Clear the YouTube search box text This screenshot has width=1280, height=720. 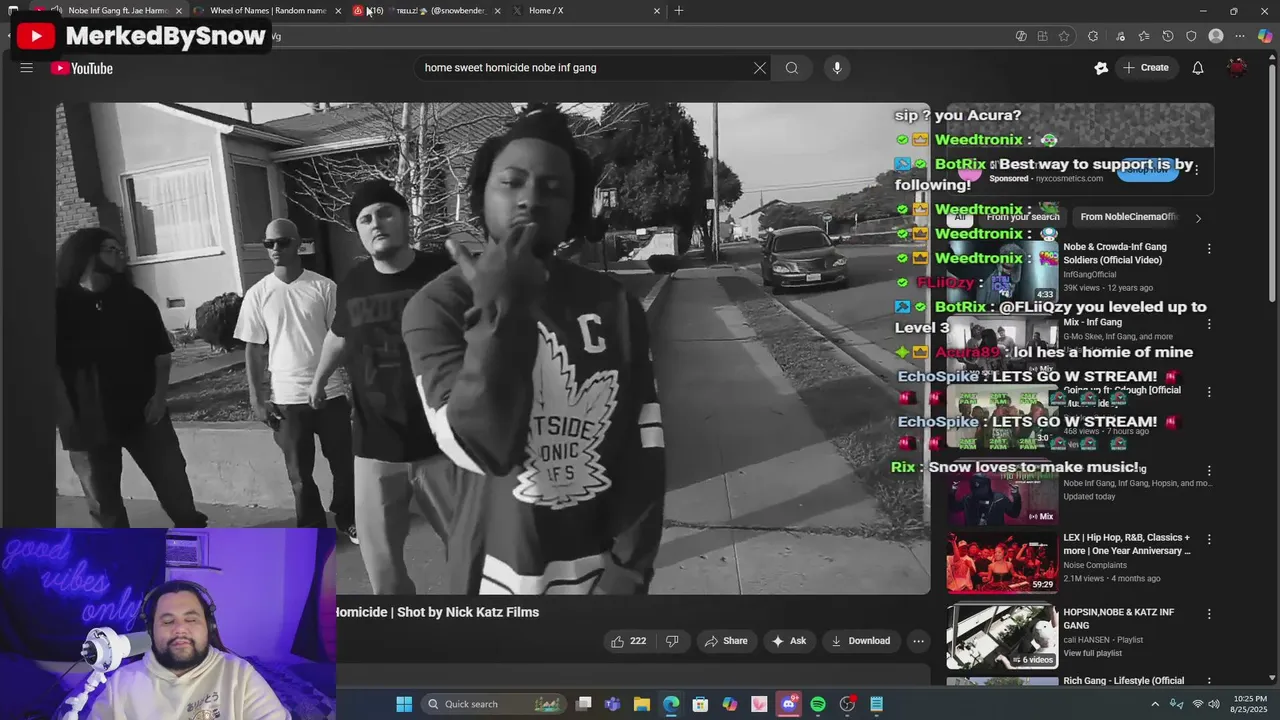point(760,68)
